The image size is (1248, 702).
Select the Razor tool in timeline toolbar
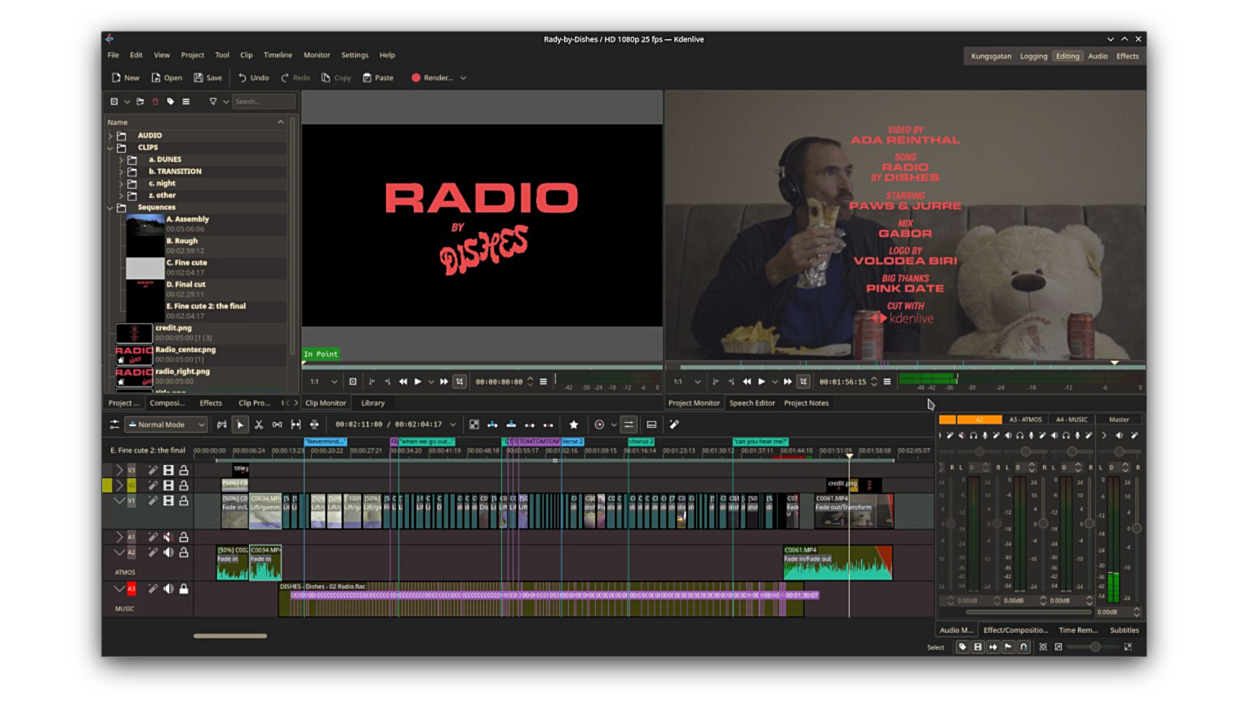(258, 425)
